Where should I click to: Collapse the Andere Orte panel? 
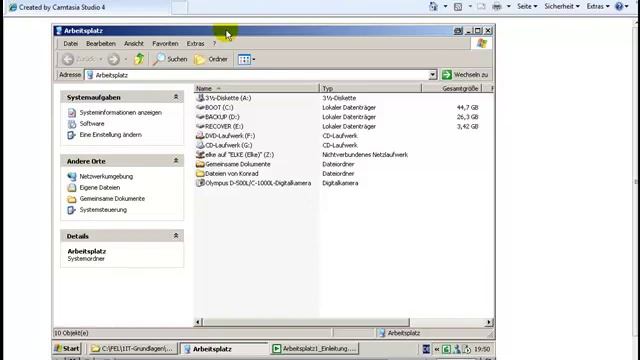click(x=176, y=161)
